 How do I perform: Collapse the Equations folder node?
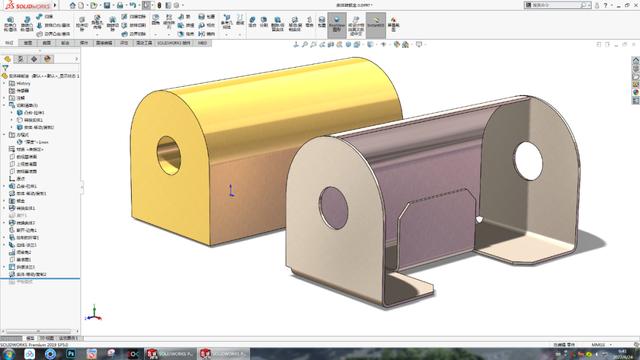(x=4, y=135)
